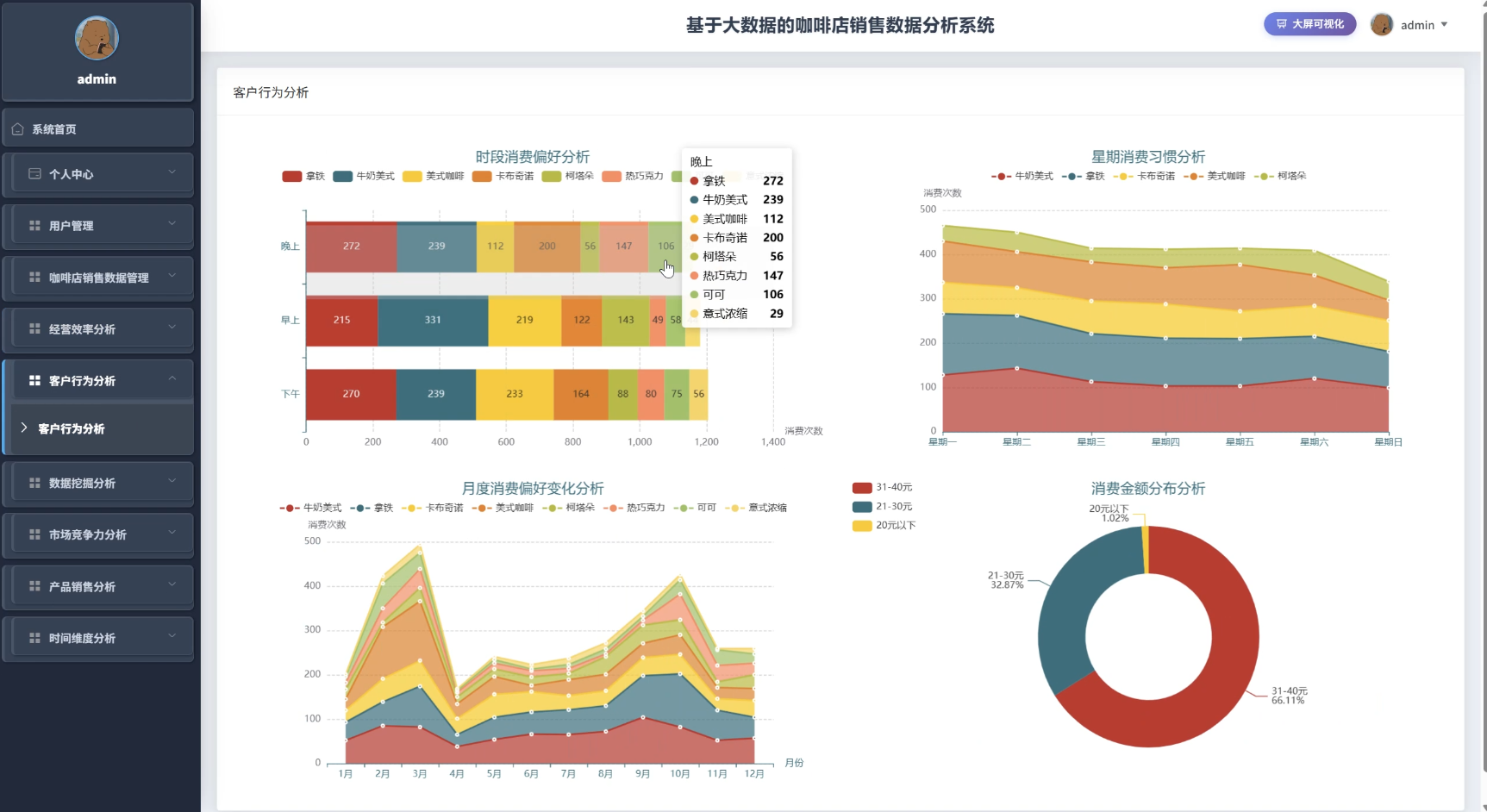Expand the 经营效率分析 chevron
1487x812 pixels.
click(x=172, y=328)
